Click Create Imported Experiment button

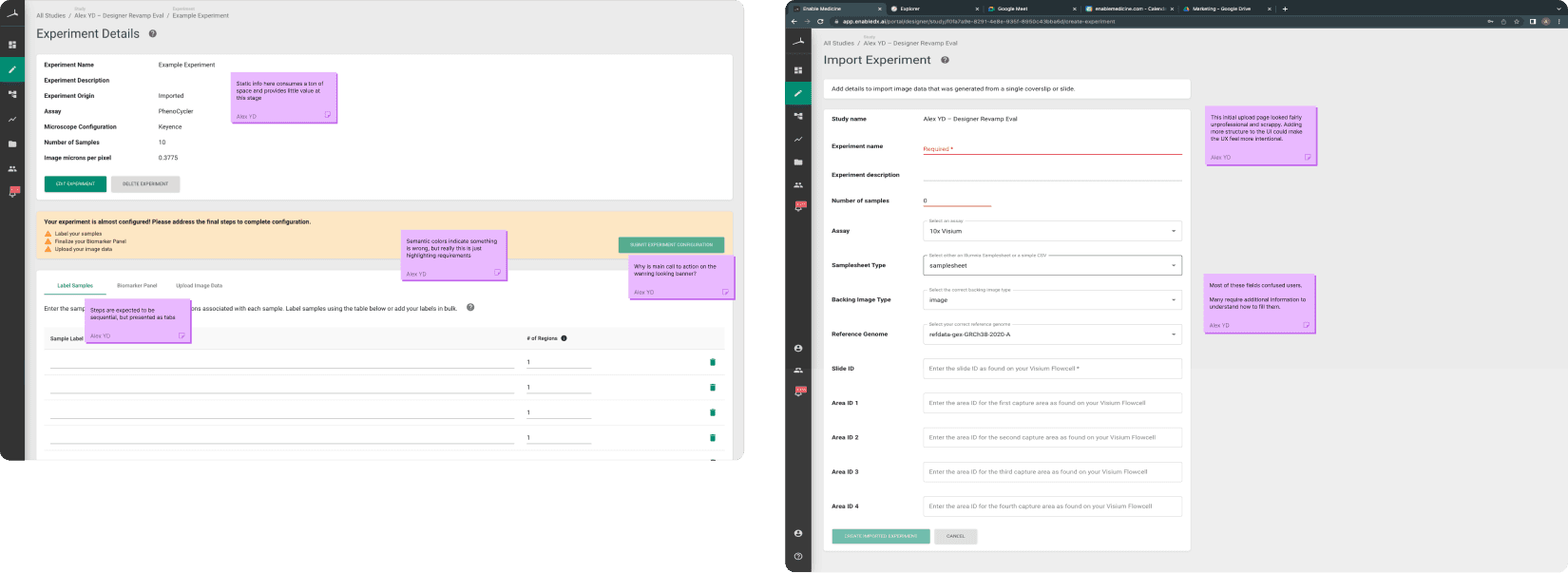[x=881, y=536]
